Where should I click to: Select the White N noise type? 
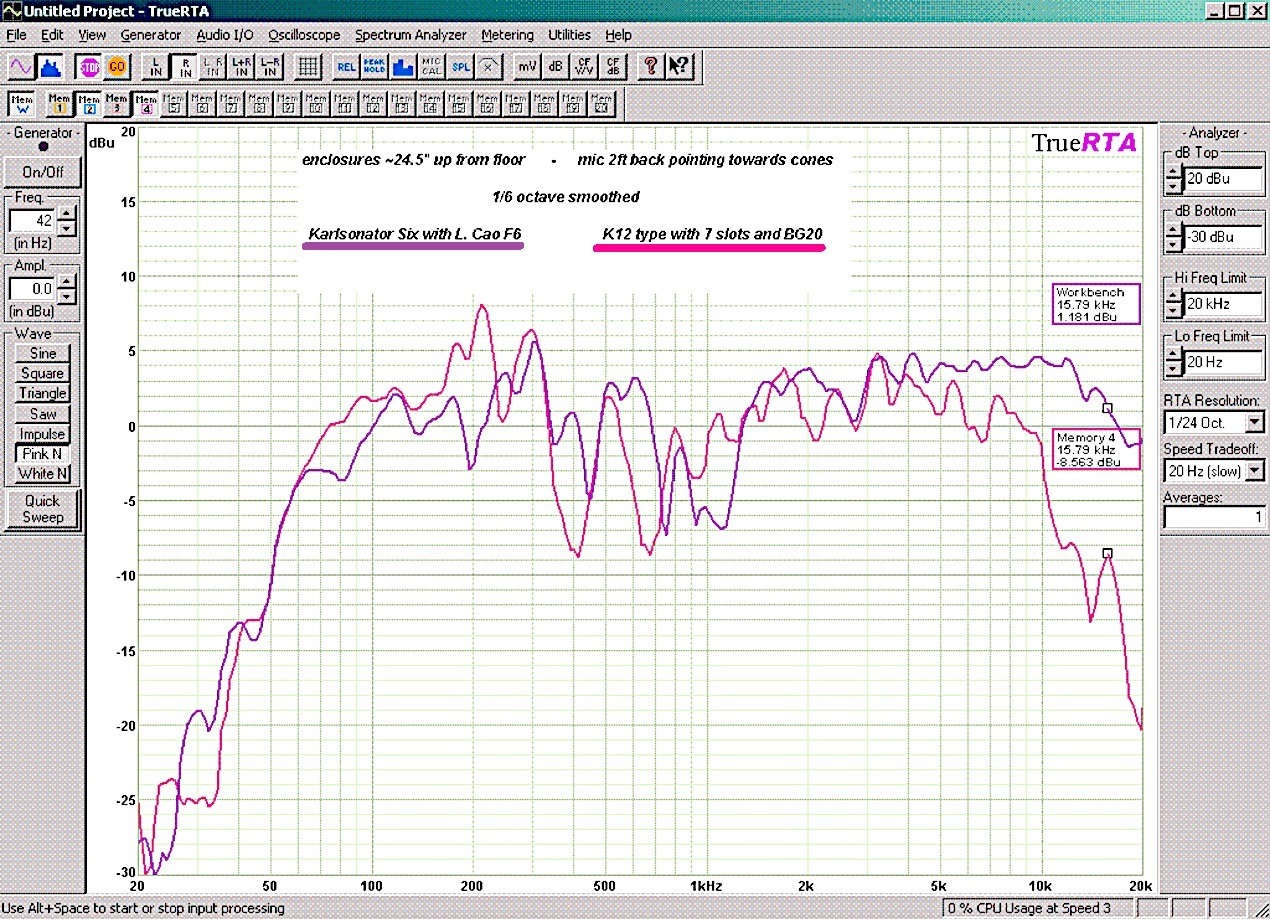43,473
